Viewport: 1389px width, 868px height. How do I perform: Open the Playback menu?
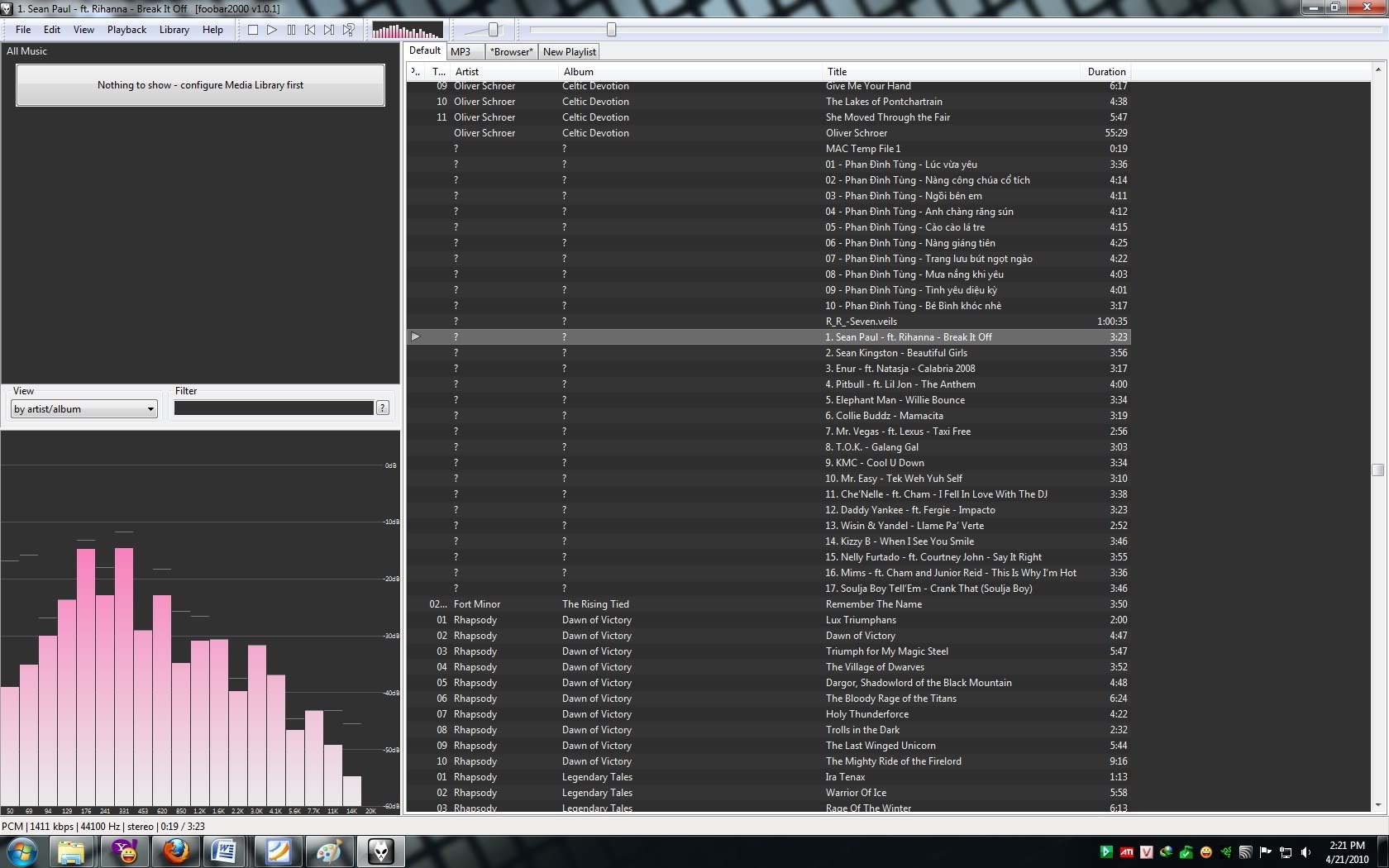pos(126,30)
